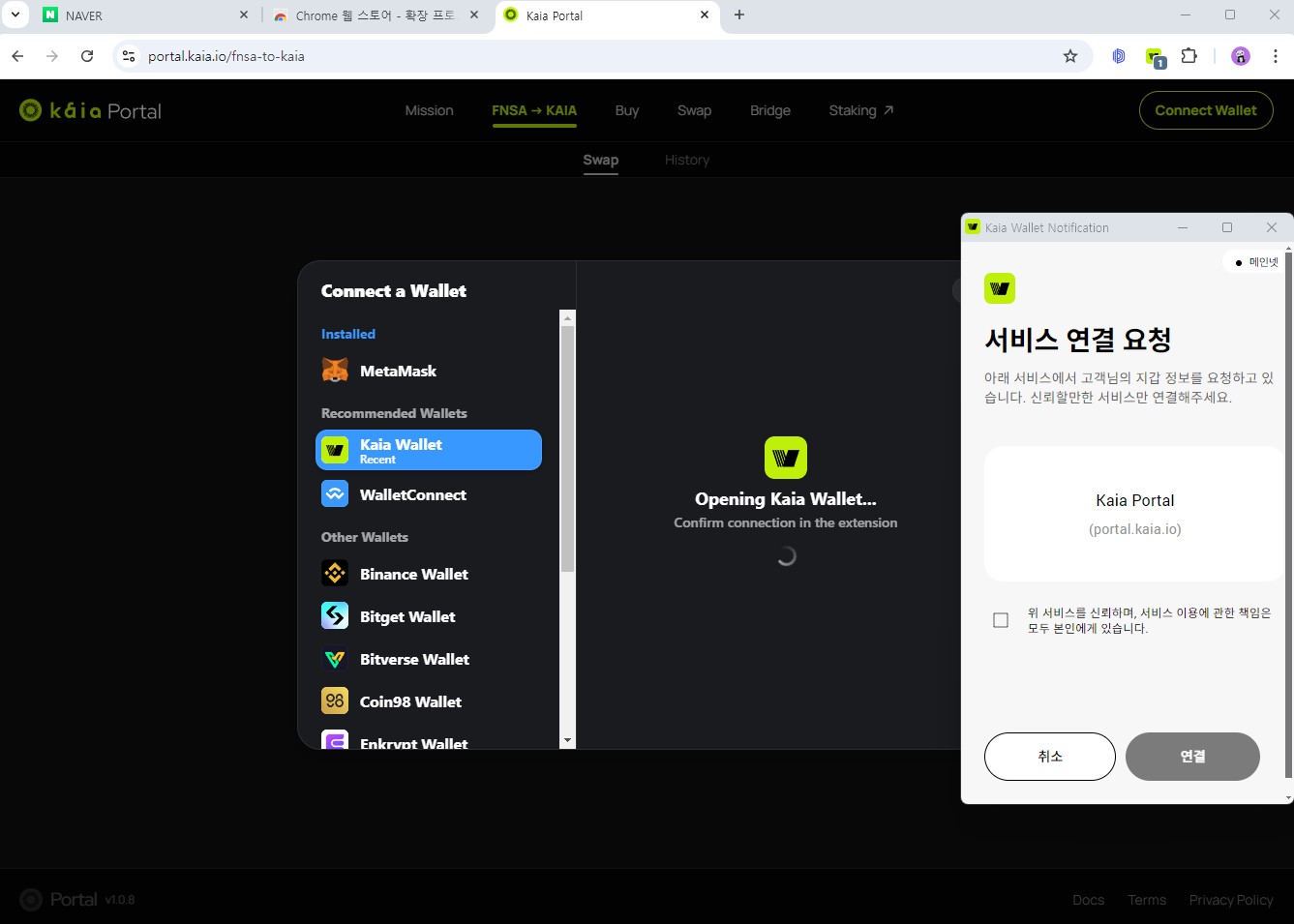Close the Chrome web store tab
Screen dimensions: 1294x924
pyautogui.click(x=474, y=15)
